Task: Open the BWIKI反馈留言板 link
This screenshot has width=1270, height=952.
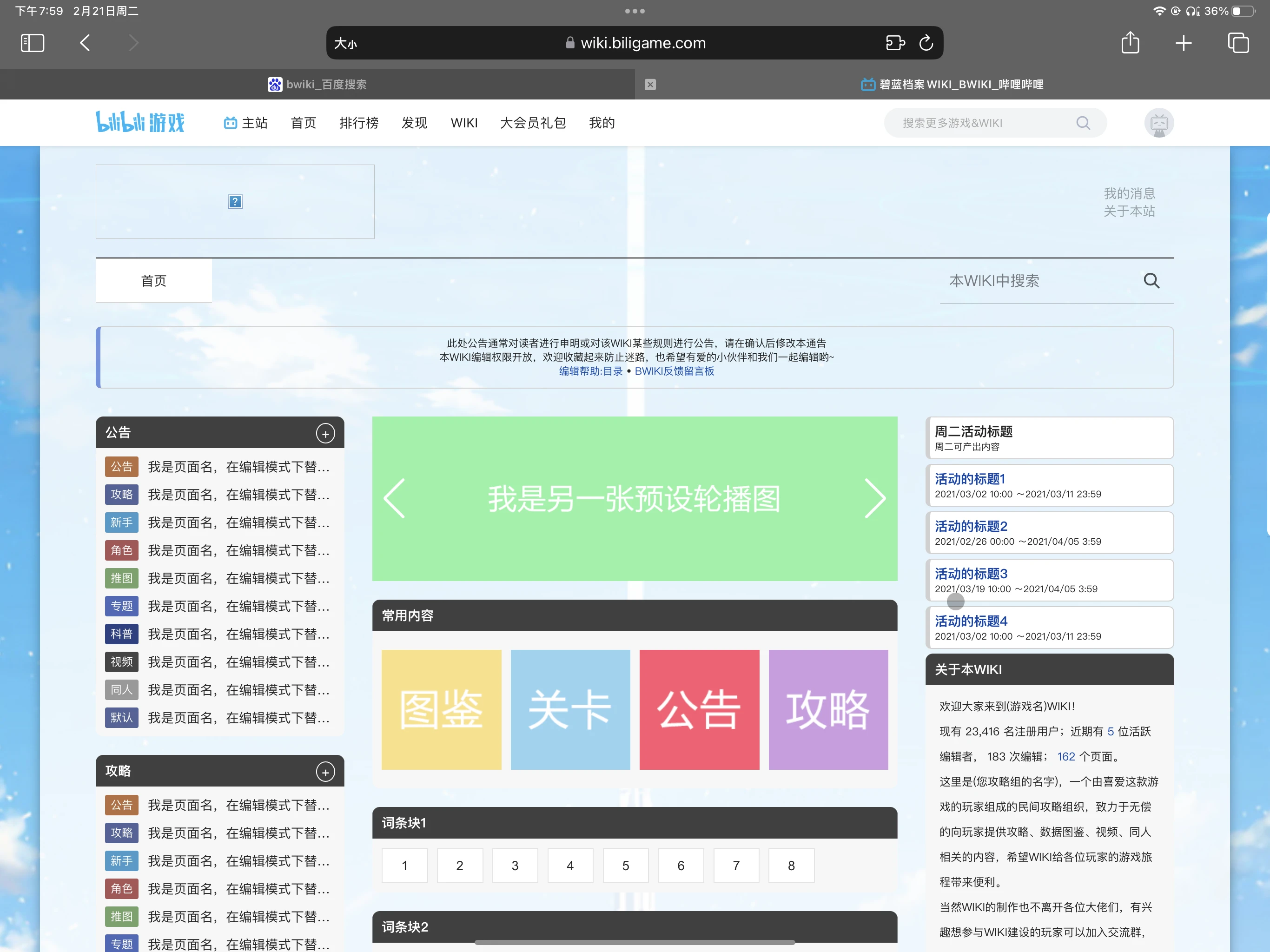Action: [x=674, y=371]
